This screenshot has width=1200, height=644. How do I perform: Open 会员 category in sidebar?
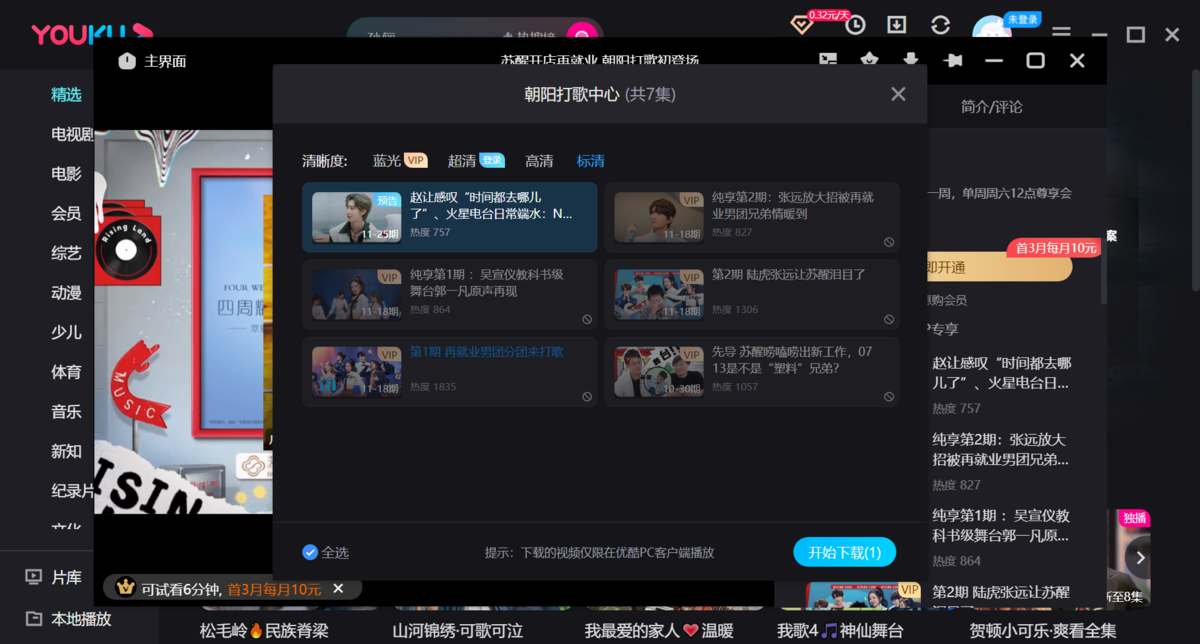pos(66,214)
